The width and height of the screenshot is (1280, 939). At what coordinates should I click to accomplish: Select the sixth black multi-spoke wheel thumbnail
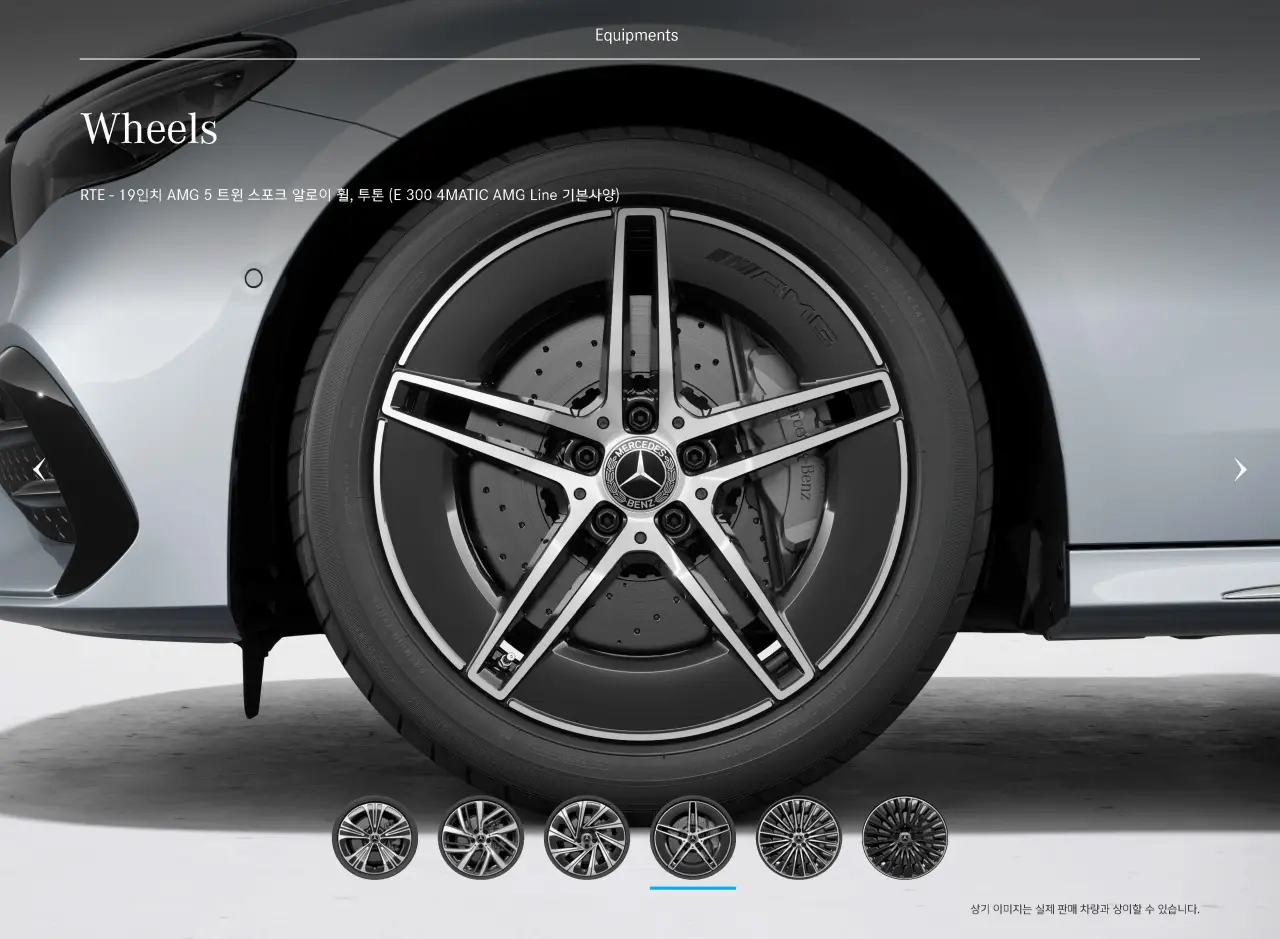coord(905,837)
